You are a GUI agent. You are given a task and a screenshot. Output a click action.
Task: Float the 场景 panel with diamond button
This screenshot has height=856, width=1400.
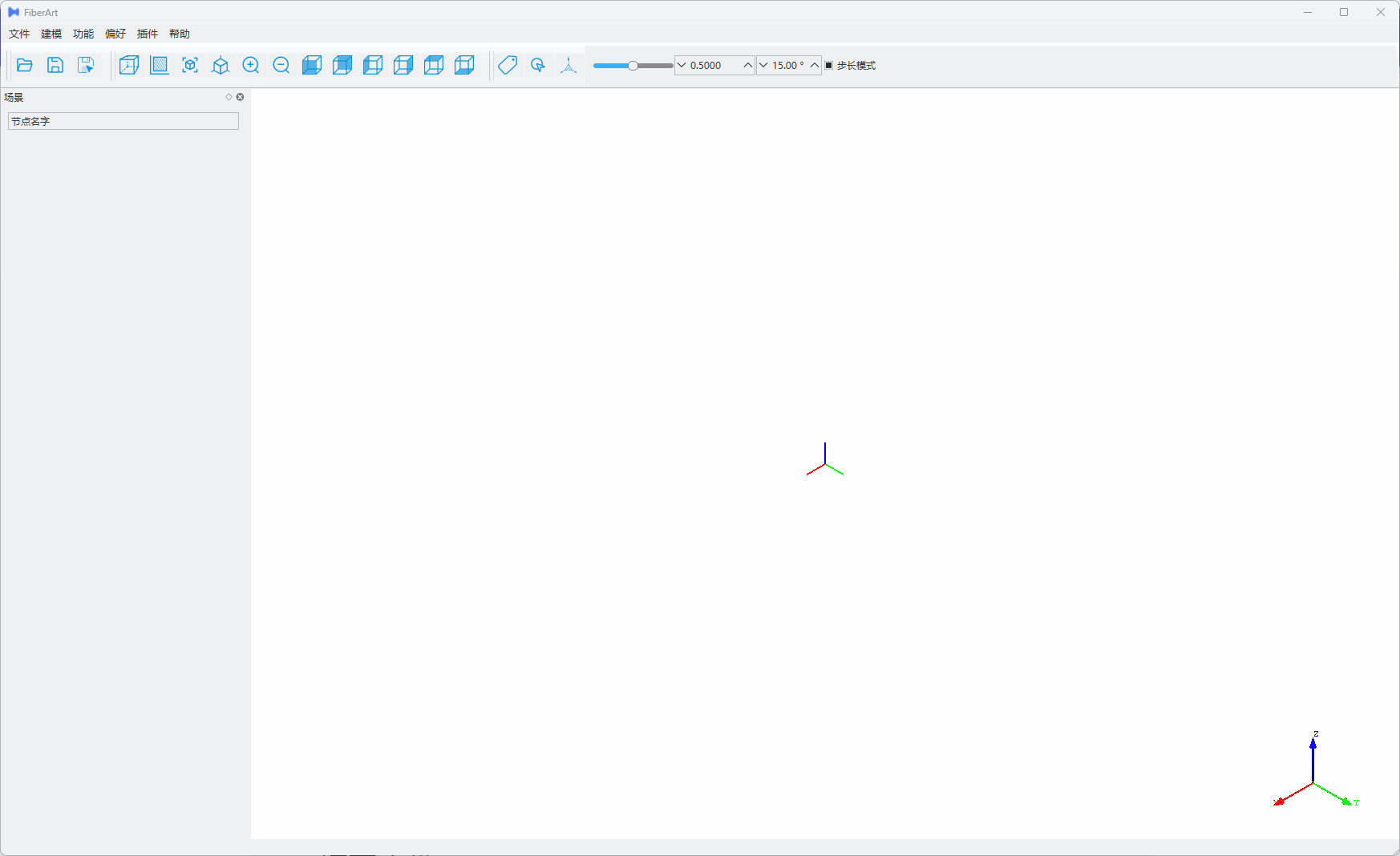click(229, 97)
